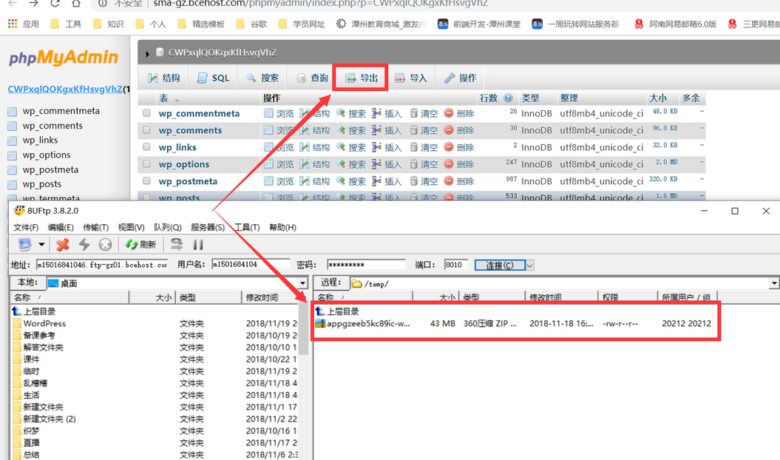Tick the wp_postmeta row checkbox
The height and width of the screenshot is (460, 780).
[x=146, y=181]
